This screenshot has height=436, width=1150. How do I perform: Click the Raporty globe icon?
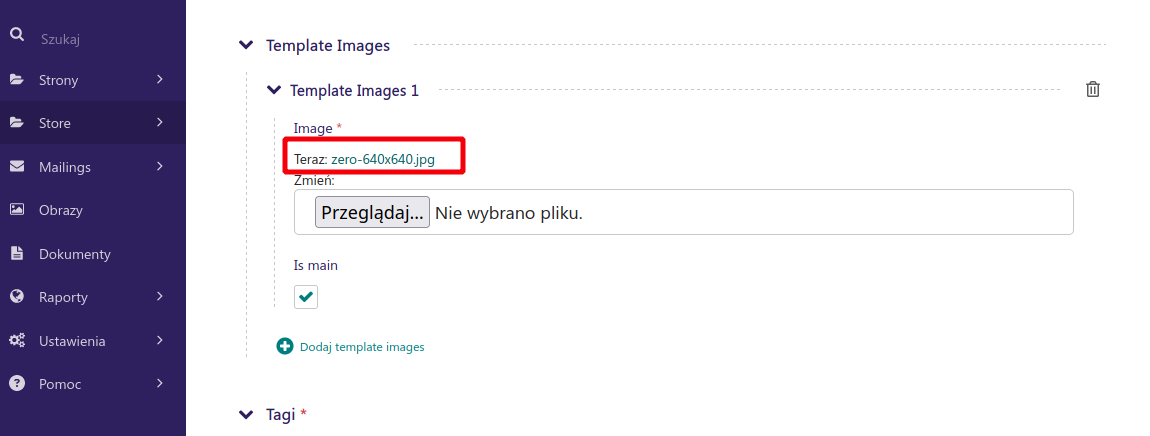pos(16,297)
